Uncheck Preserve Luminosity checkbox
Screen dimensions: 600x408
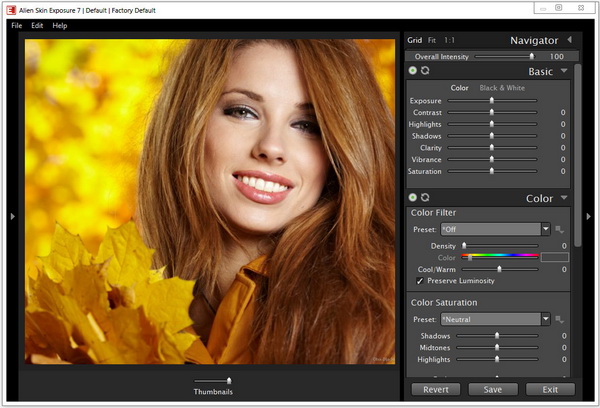pyautogui.click(x=419, y=281)
